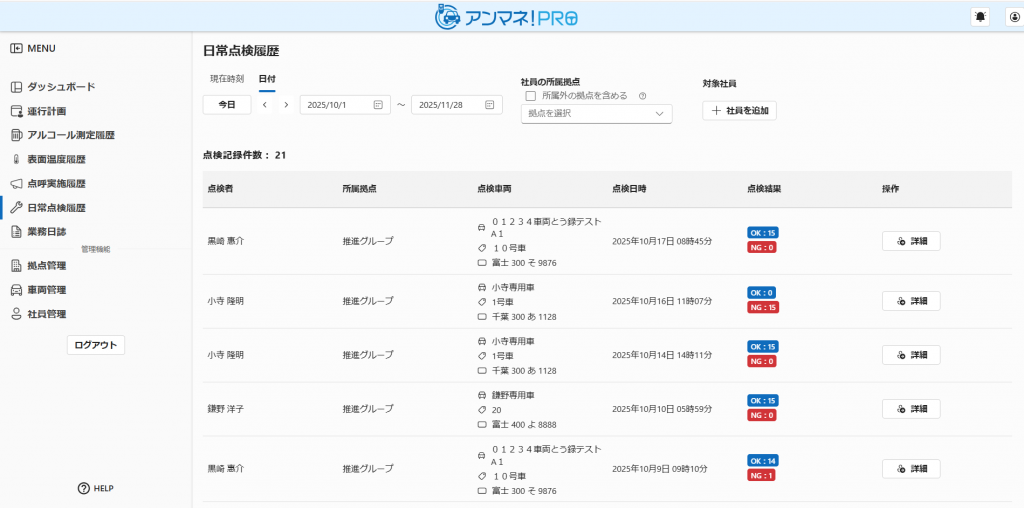1024x508 pixels.
Task: Click info icon beside 所属外の拠点を含める
Action: click(x=642, y=96)
